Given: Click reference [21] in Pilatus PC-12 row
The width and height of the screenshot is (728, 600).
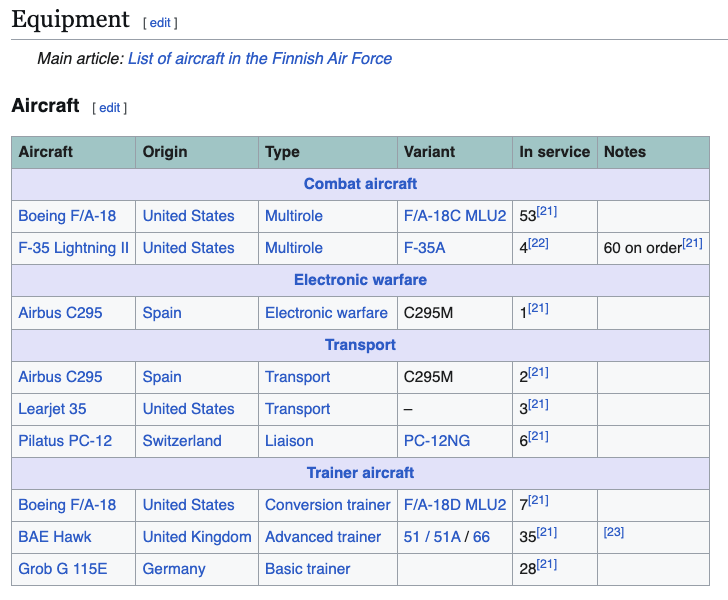Looking at the screenshot, I should [538, 436].
